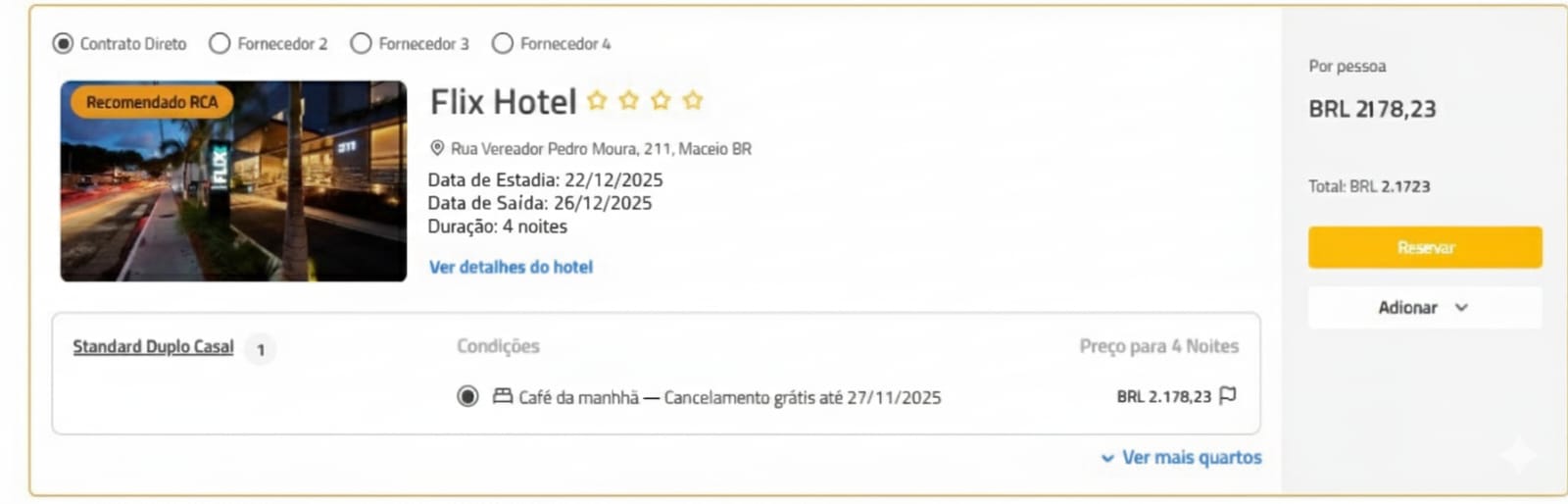Open the Adicionar dropdown
1568x504 pixels.
pyautogui.click(x=1424, y=307)
